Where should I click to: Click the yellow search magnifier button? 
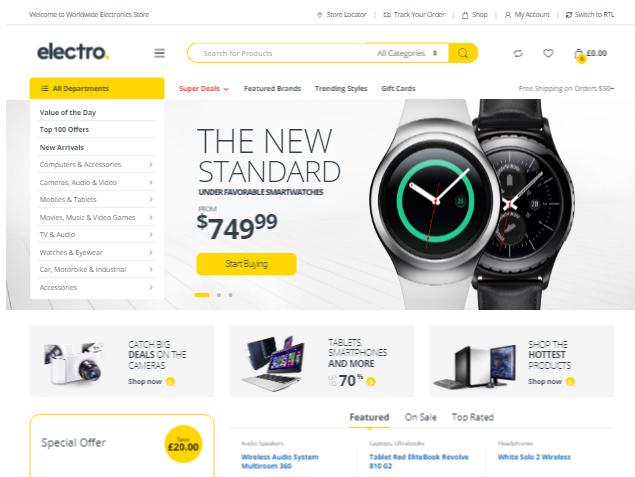click(463, 53)
